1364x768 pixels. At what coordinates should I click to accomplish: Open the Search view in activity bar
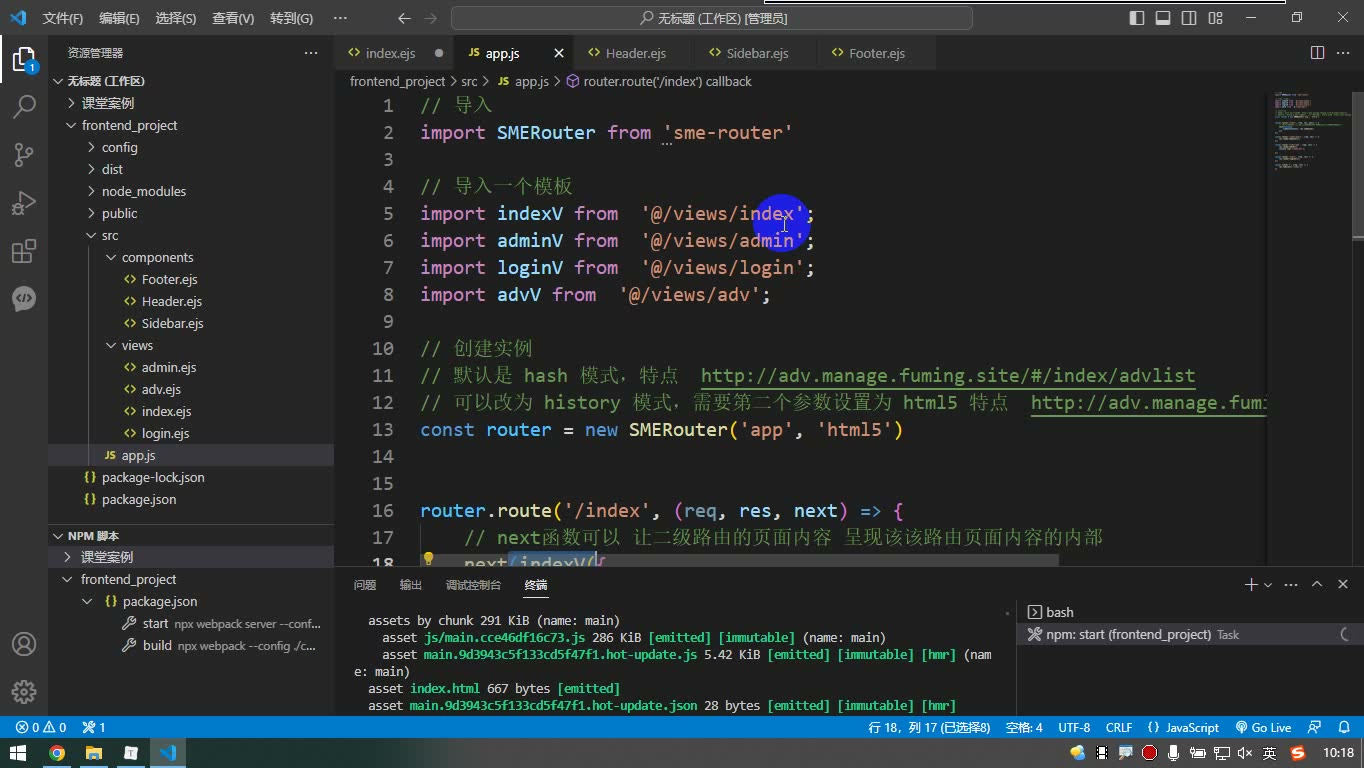[24, 106]
